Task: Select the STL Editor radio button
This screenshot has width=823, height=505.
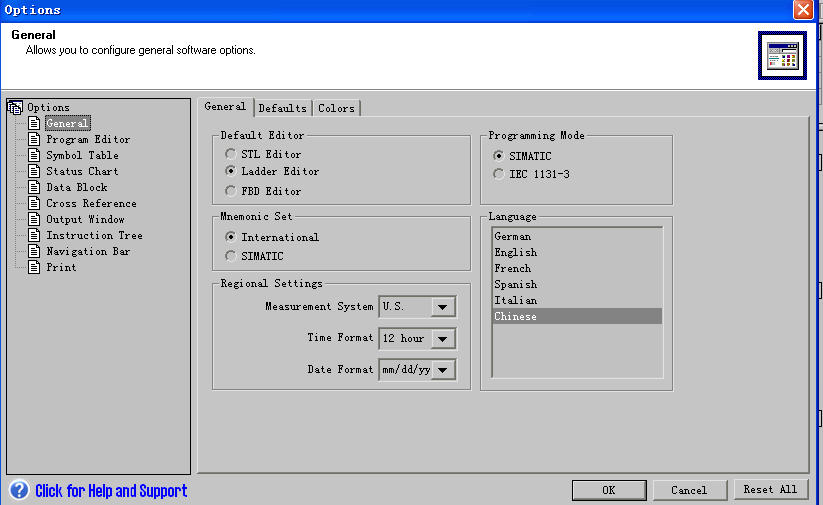Action: click(231, 155)
